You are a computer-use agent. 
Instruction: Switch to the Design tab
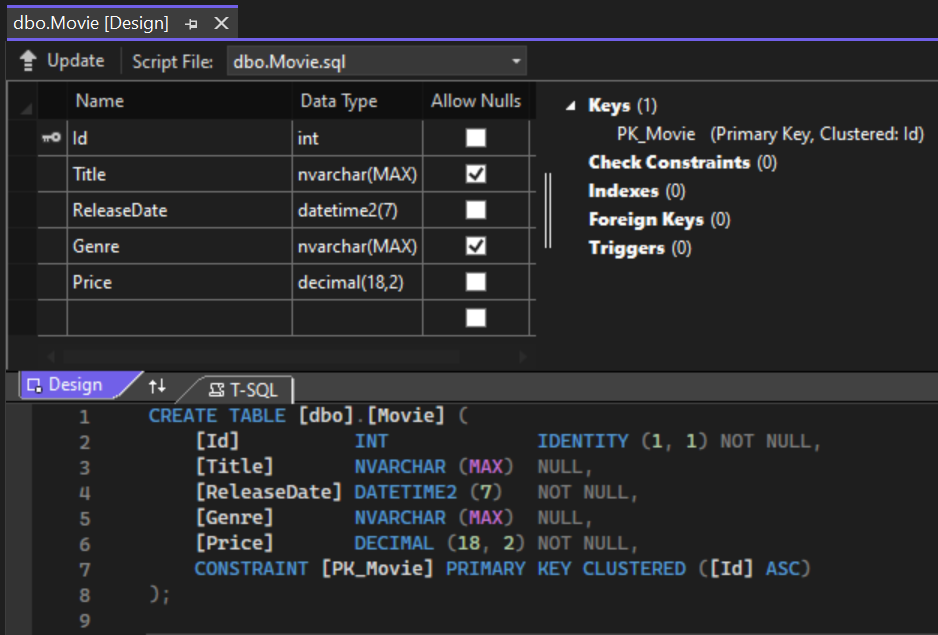pos(66,385)
